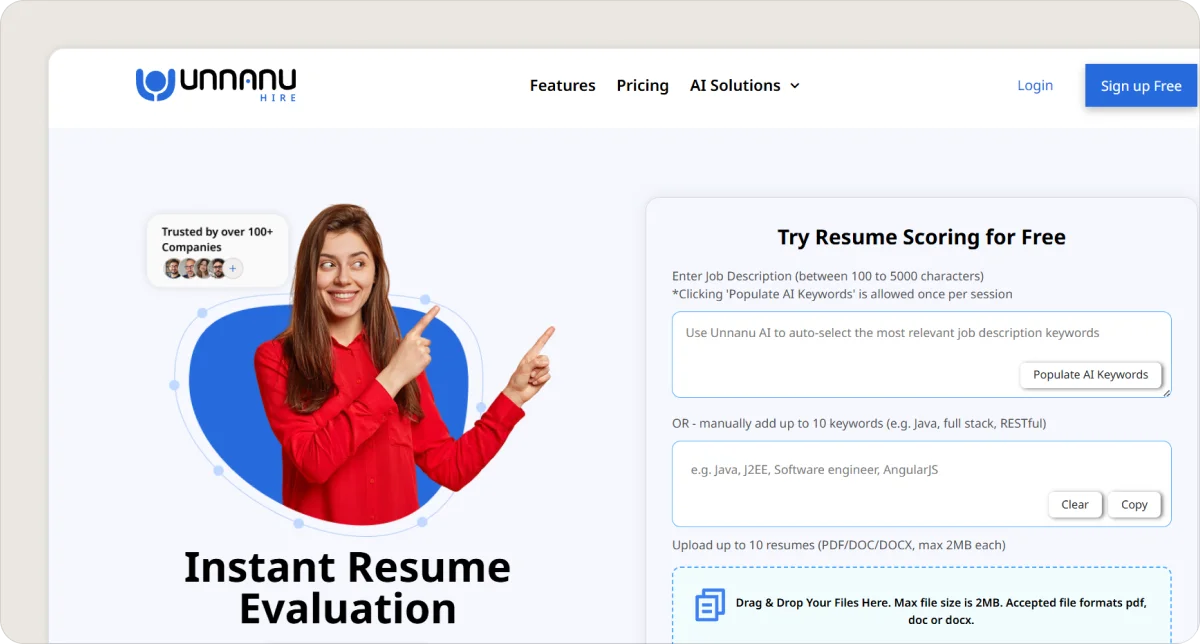
Task: Click the Drag & Drop files area text
Action: [941, 611]
